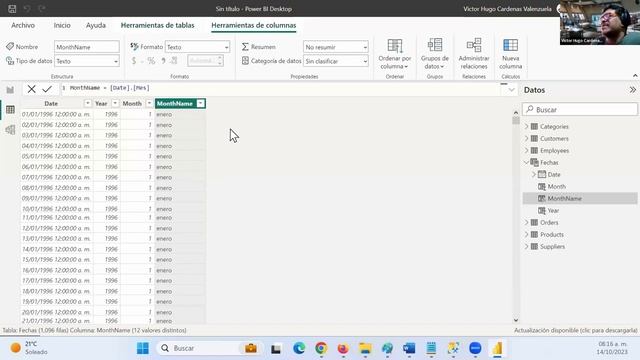Save the file with the save icon
Screen dimensions: 640x360
point(12,9)
